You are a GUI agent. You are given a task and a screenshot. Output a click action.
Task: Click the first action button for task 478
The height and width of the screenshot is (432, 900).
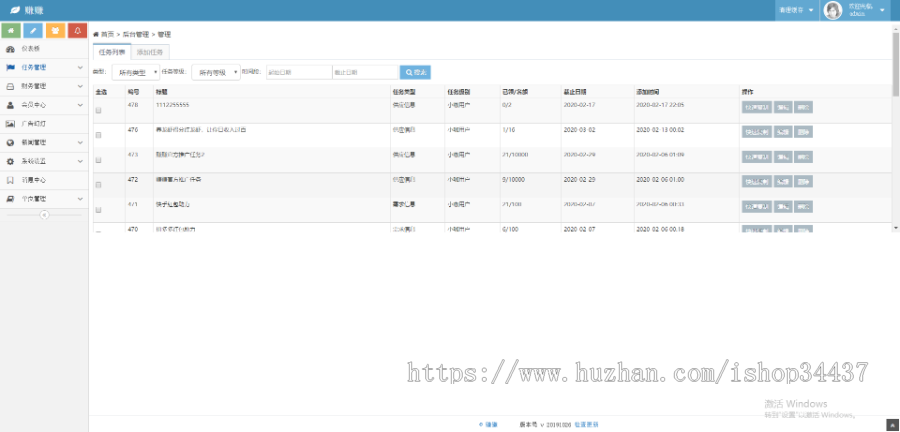pyautogui.click(x=756, y=106)
